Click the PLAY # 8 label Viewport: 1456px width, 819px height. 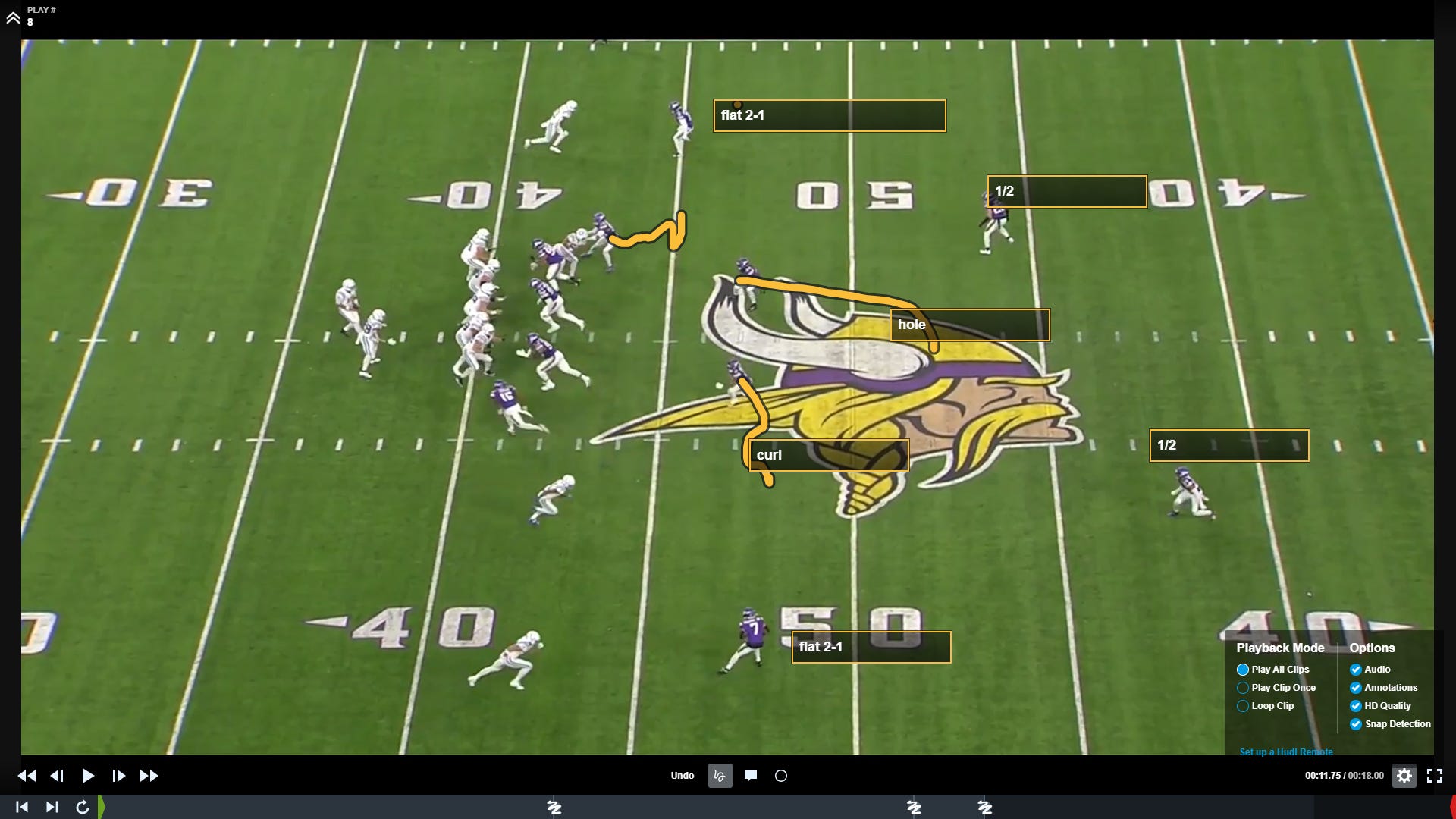(x=41, y=16)
